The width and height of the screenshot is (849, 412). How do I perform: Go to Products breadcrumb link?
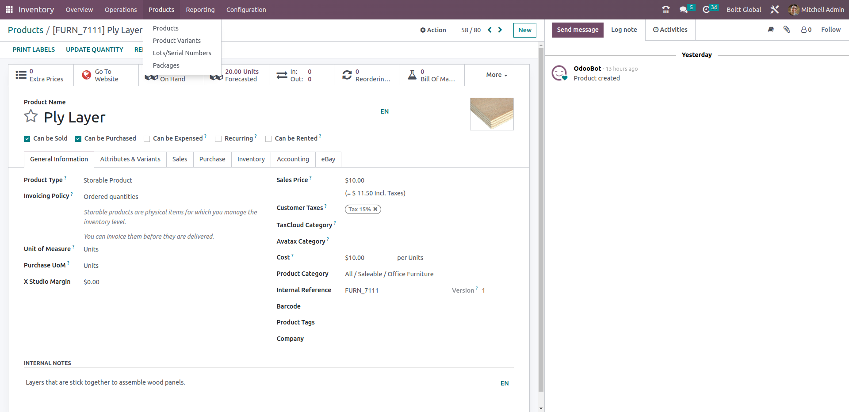pyautogui.click(x=25, y=30)
